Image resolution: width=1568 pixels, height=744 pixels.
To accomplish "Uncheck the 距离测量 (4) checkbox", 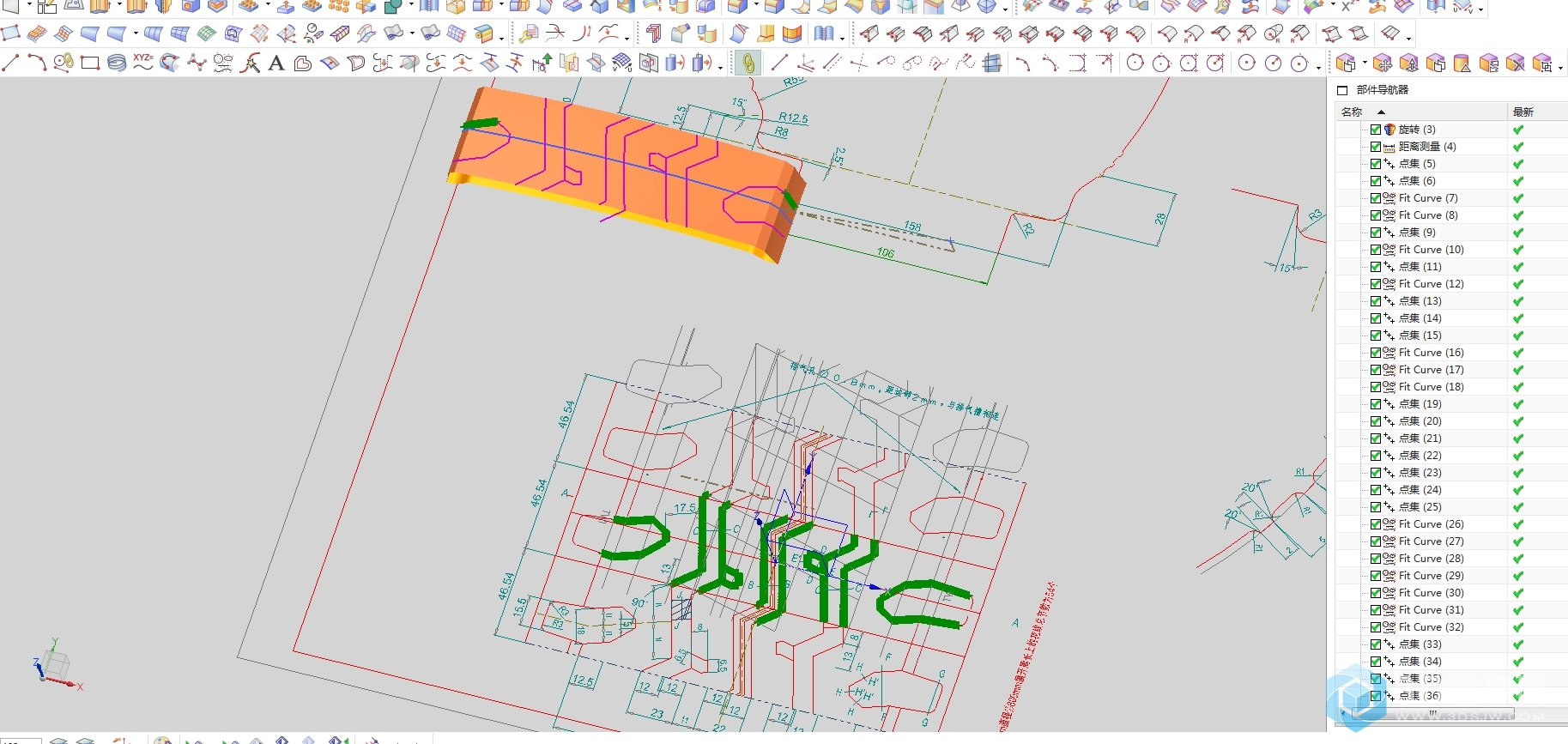I will coord(1376,147).
